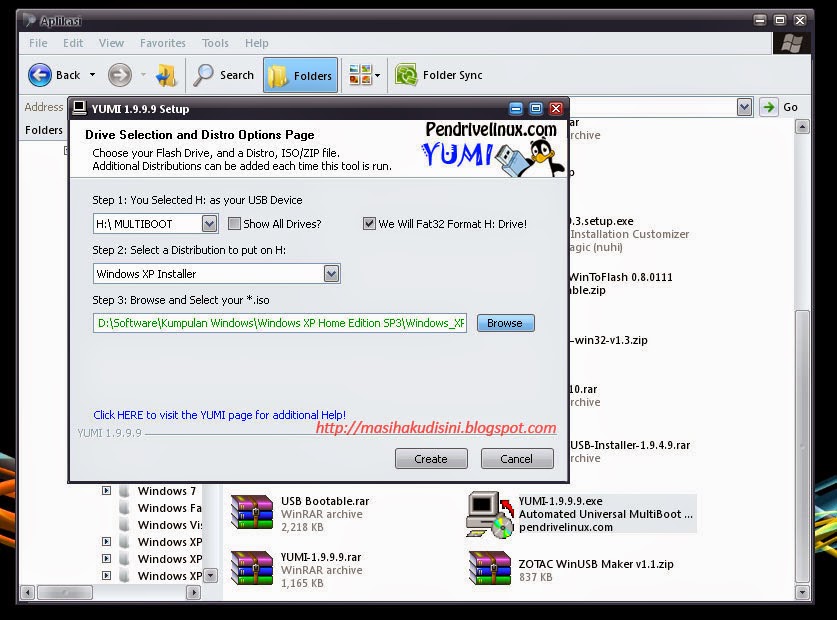Expand the Windows 7 tree node

(106, 490)
